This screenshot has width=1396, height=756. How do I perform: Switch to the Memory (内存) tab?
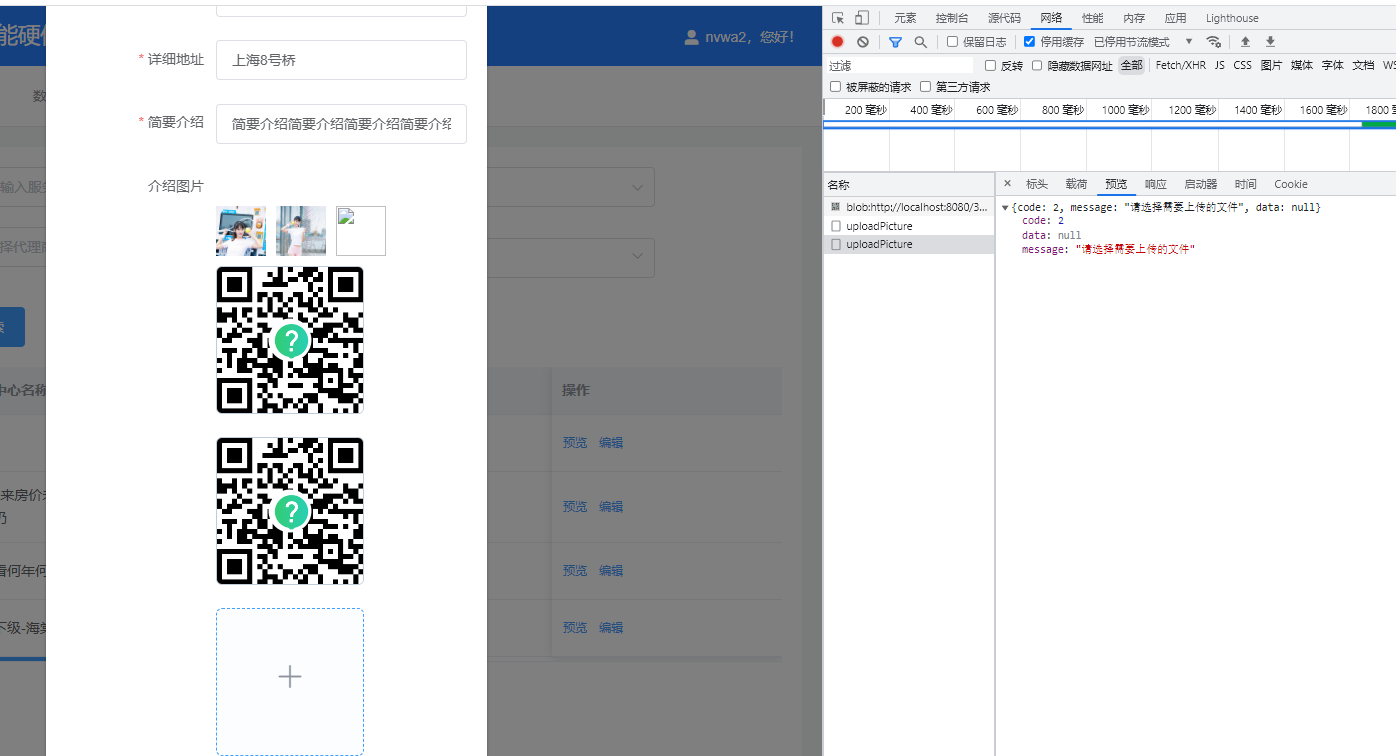[1134, 18]
